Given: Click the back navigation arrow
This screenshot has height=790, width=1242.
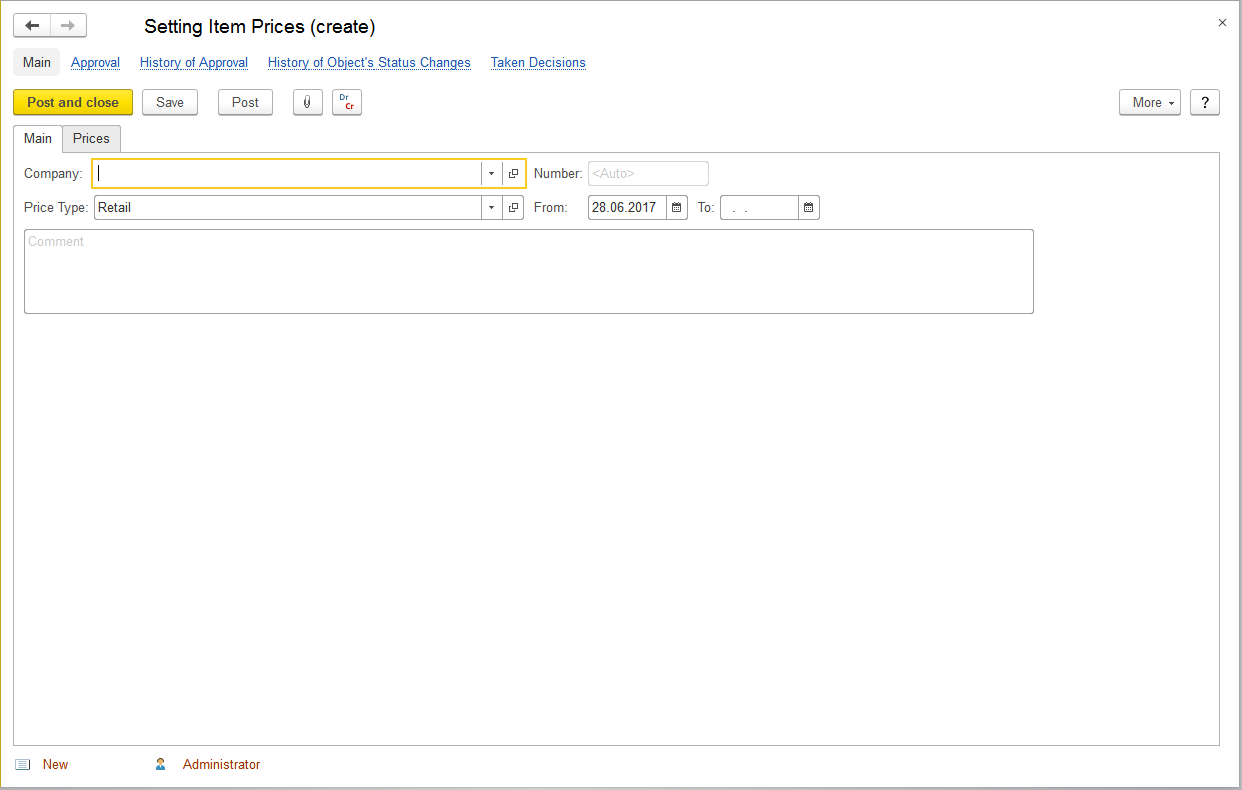Looking at the screenshot, I should tap(32, 26).
